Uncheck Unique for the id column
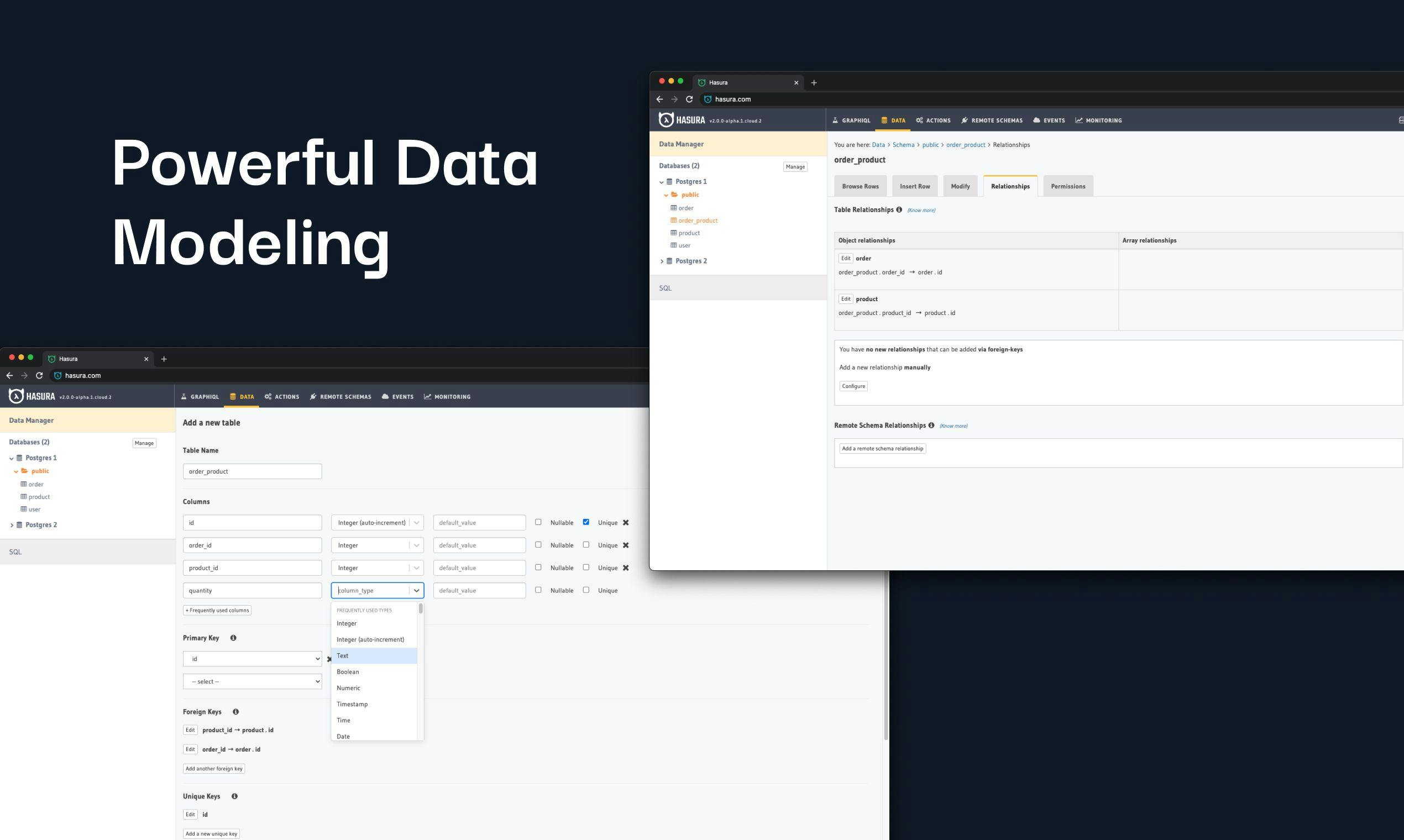Image resolution: width=1404 pixels, height=840 pixels. [x=586, y=522]
